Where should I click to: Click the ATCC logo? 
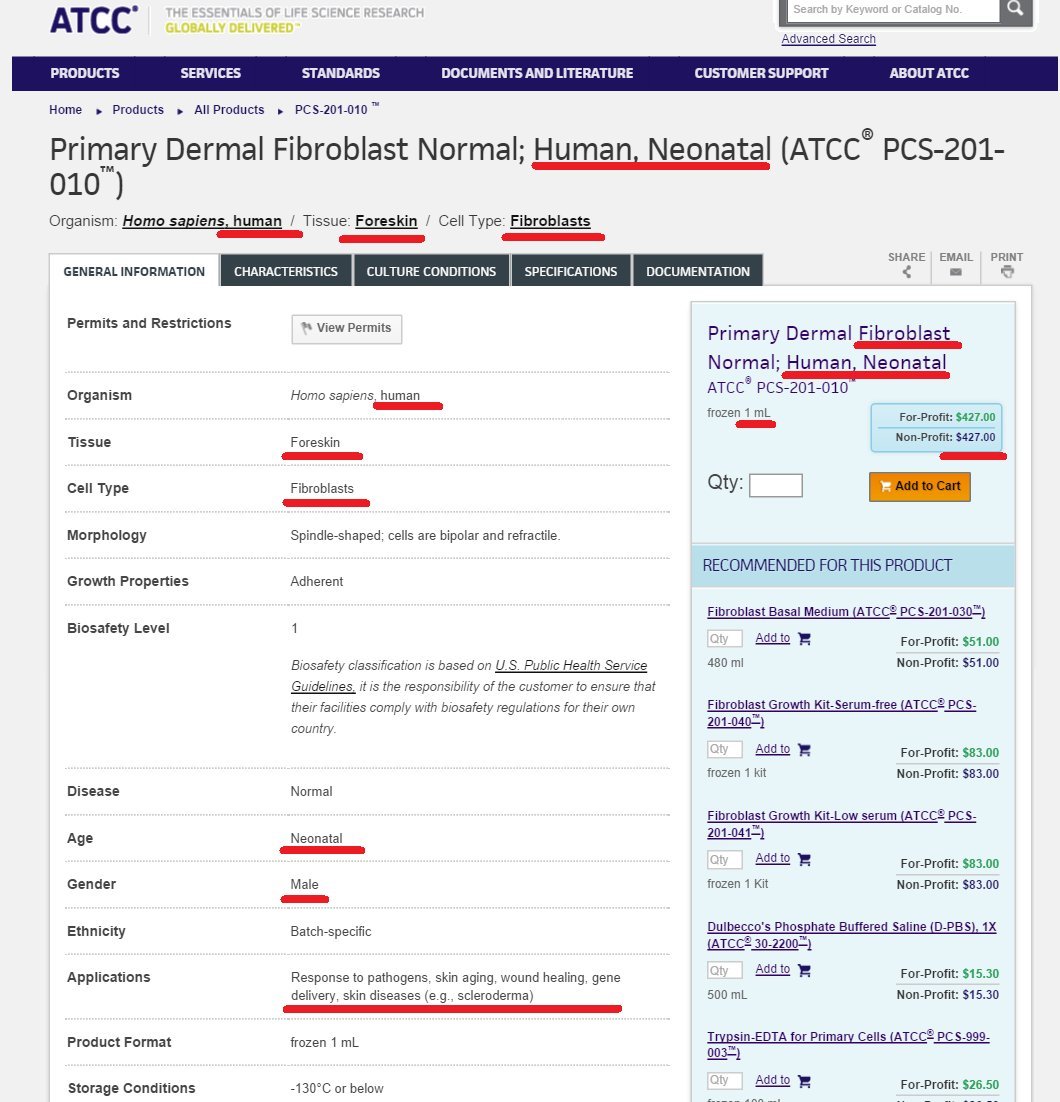pos(93,20)
